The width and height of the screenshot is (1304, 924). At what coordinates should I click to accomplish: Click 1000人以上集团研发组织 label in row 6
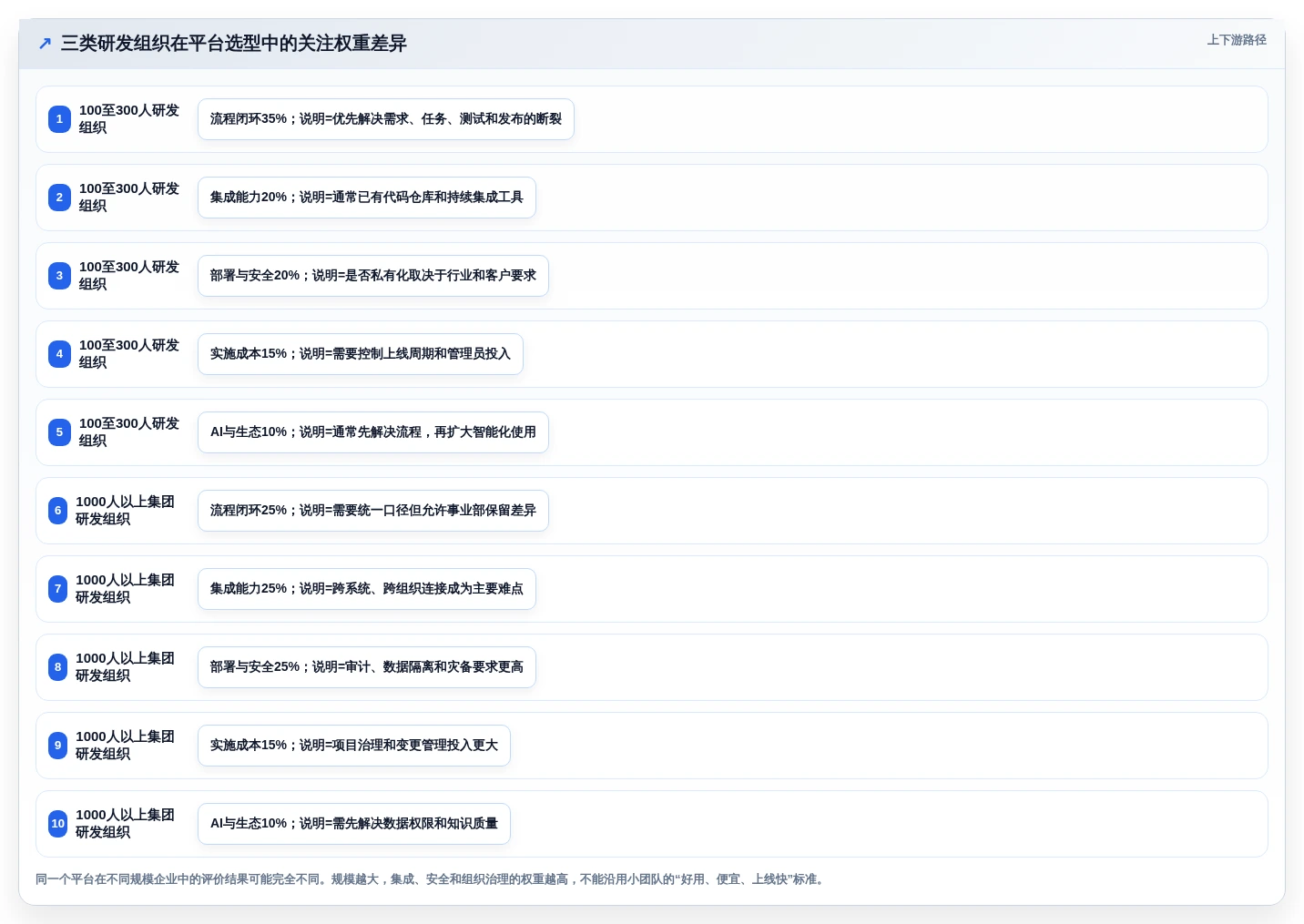126,511
